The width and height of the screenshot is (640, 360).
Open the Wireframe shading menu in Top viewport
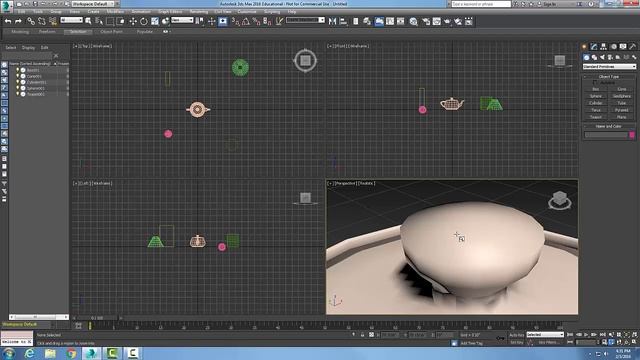click(x=103, y=46)
